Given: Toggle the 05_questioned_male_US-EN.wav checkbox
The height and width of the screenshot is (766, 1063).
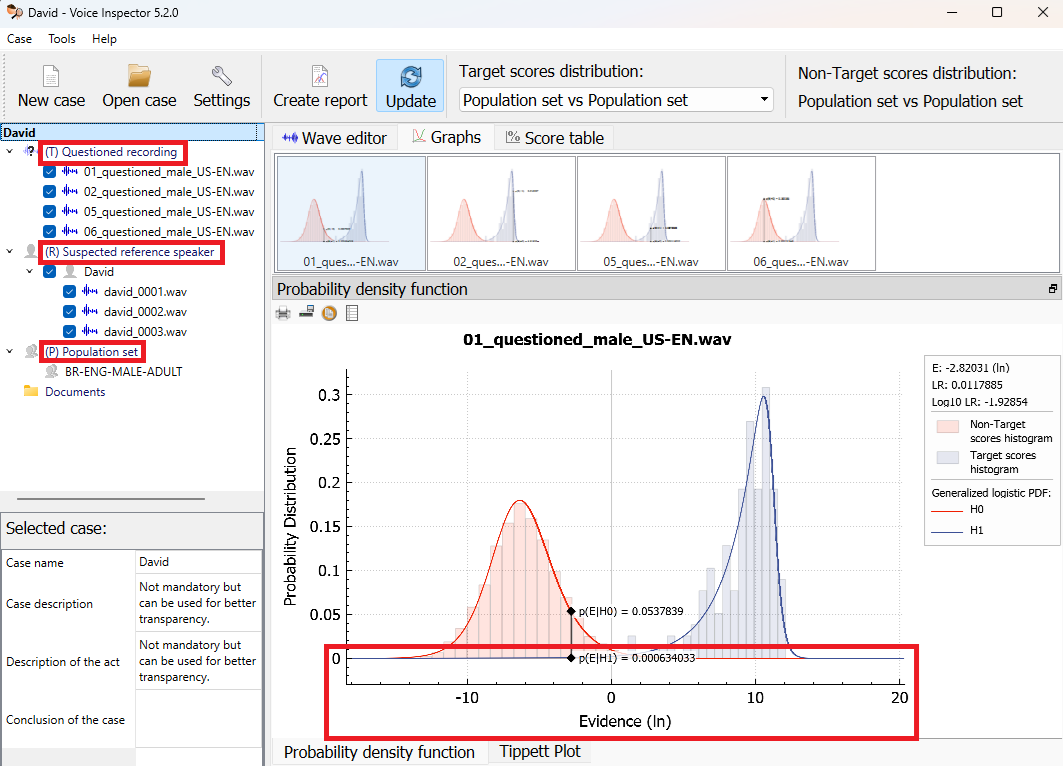Looking at the screenshot, I should [49, 211].
